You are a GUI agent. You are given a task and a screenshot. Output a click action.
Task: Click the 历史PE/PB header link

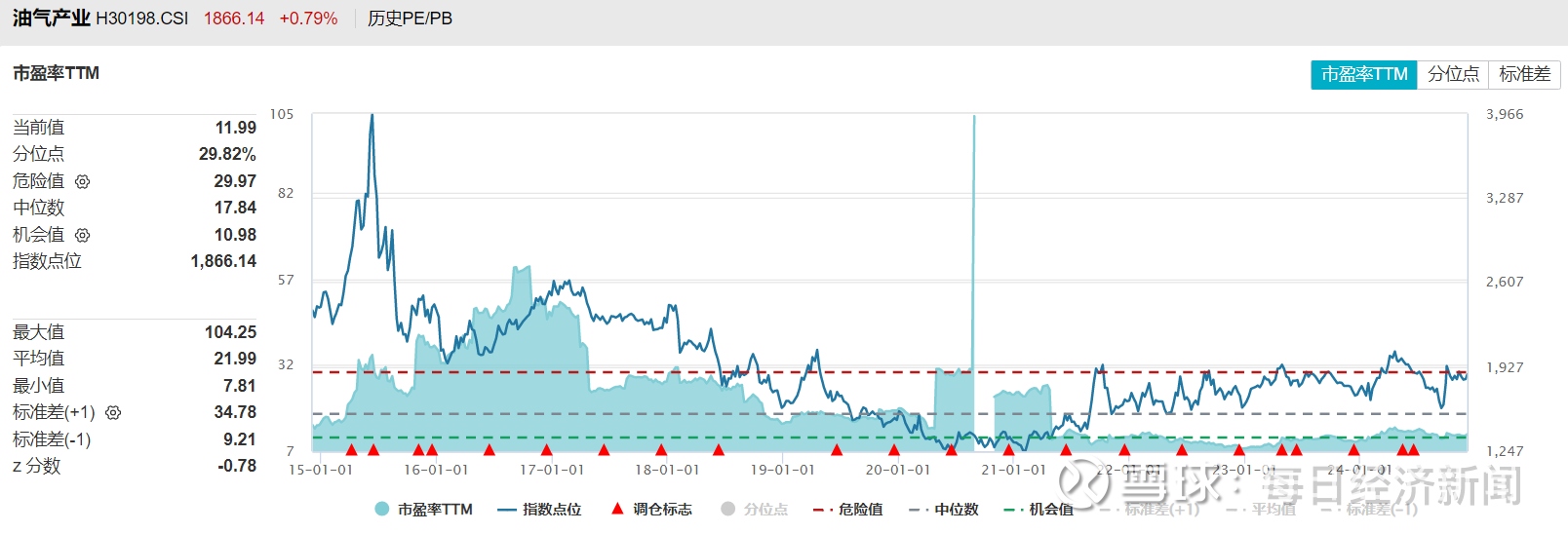click(x=410, y=19)
